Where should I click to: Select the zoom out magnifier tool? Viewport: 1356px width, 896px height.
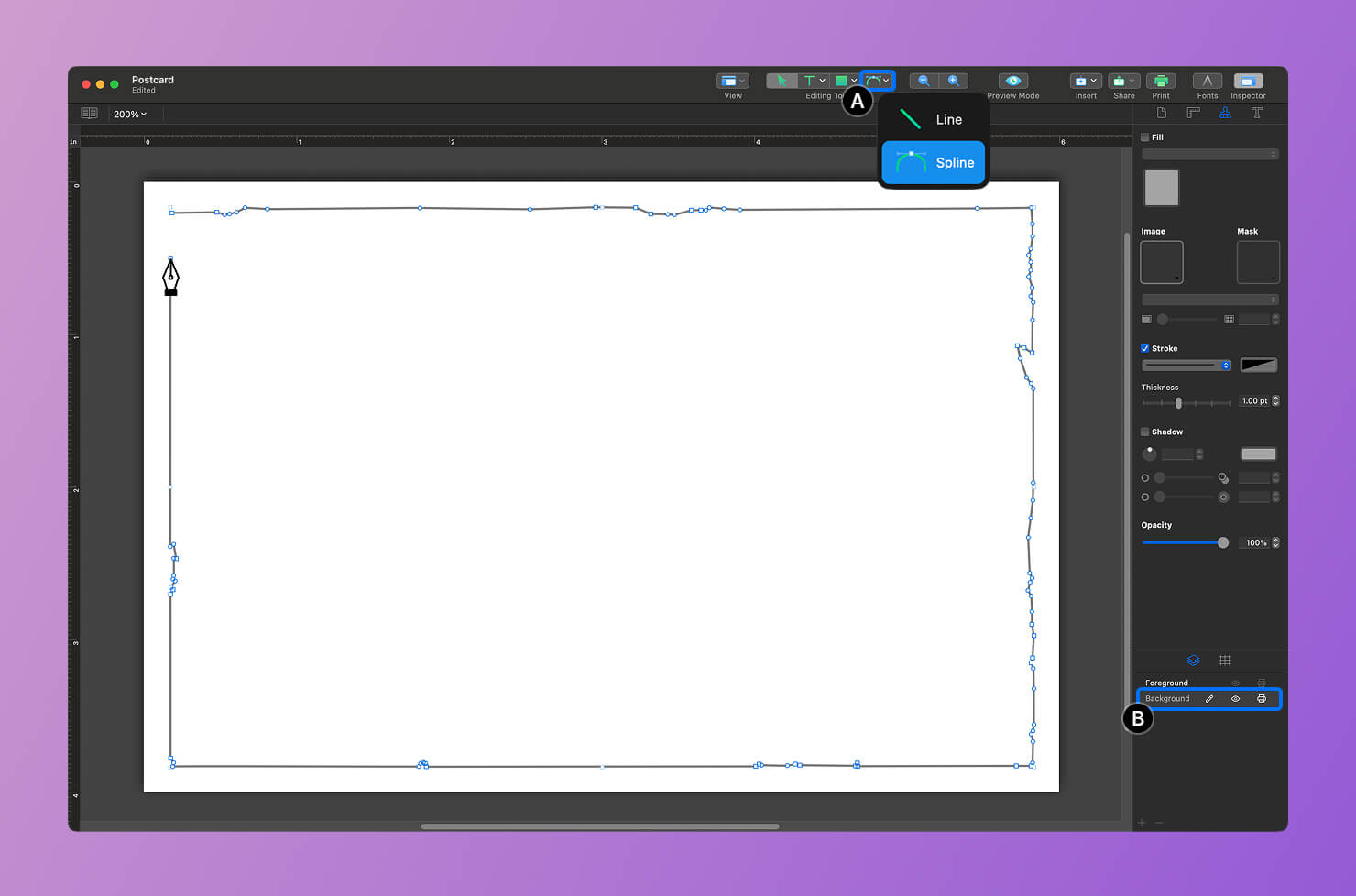click(923, 80)
